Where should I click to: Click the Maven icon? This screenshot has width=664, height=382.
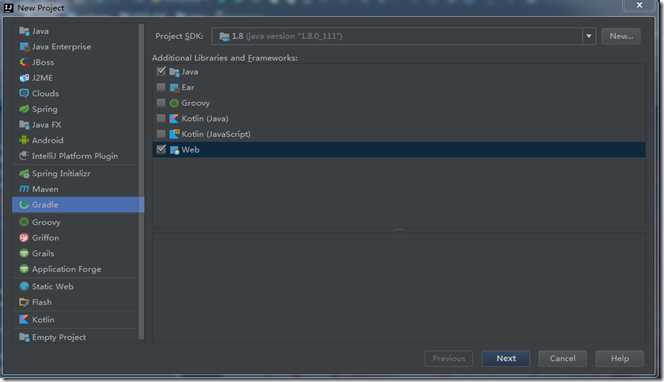click(x=24, y=189)
